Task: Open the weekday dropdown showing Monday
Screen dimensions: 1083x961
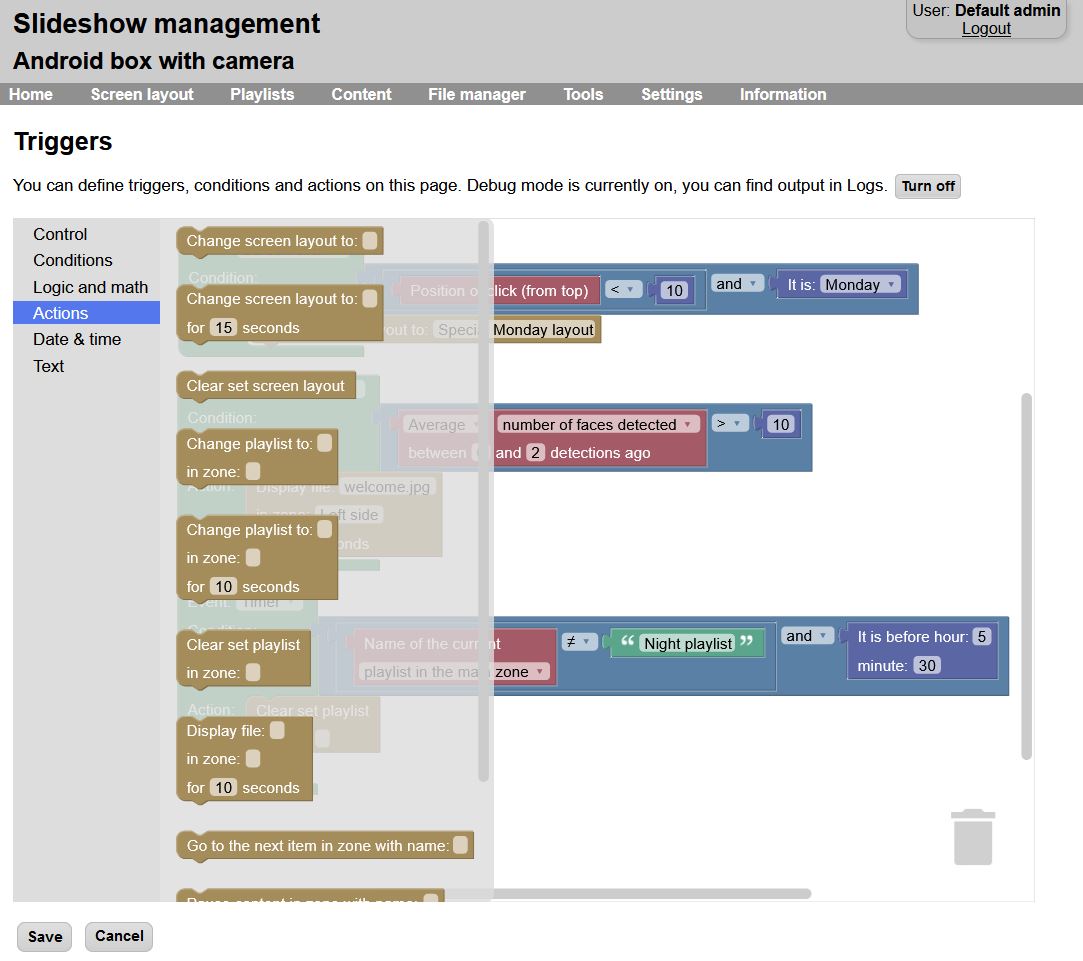Action: (861, 285)
